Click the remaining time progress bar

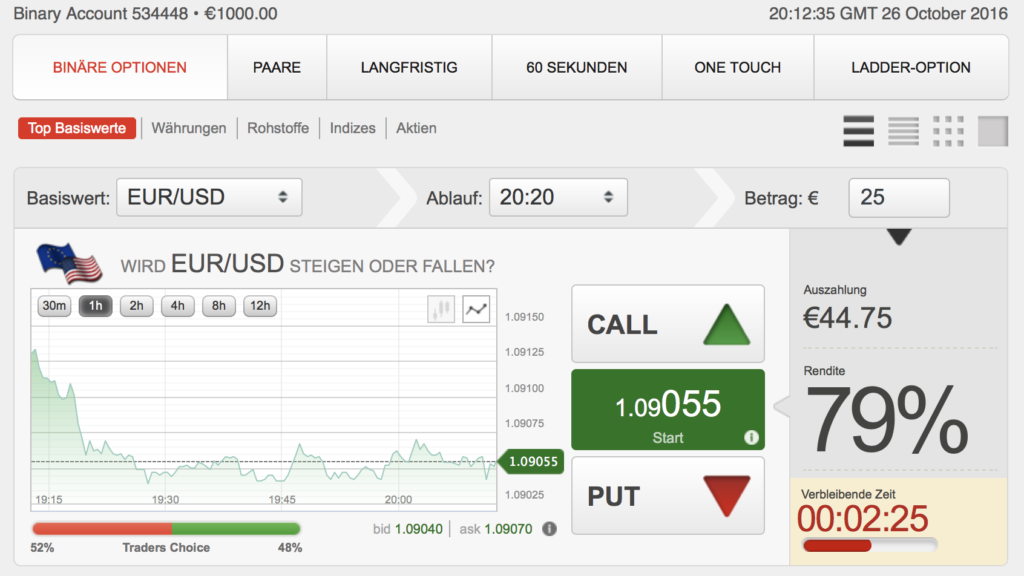[870, 545]
